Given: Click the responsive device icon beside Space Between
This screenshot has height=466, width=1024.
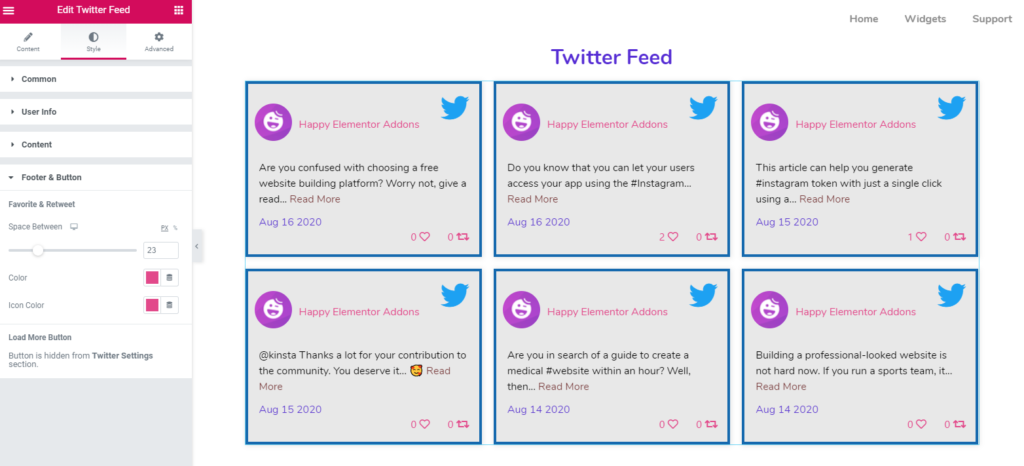Looking at the screenshot, I should pos(74,227).
